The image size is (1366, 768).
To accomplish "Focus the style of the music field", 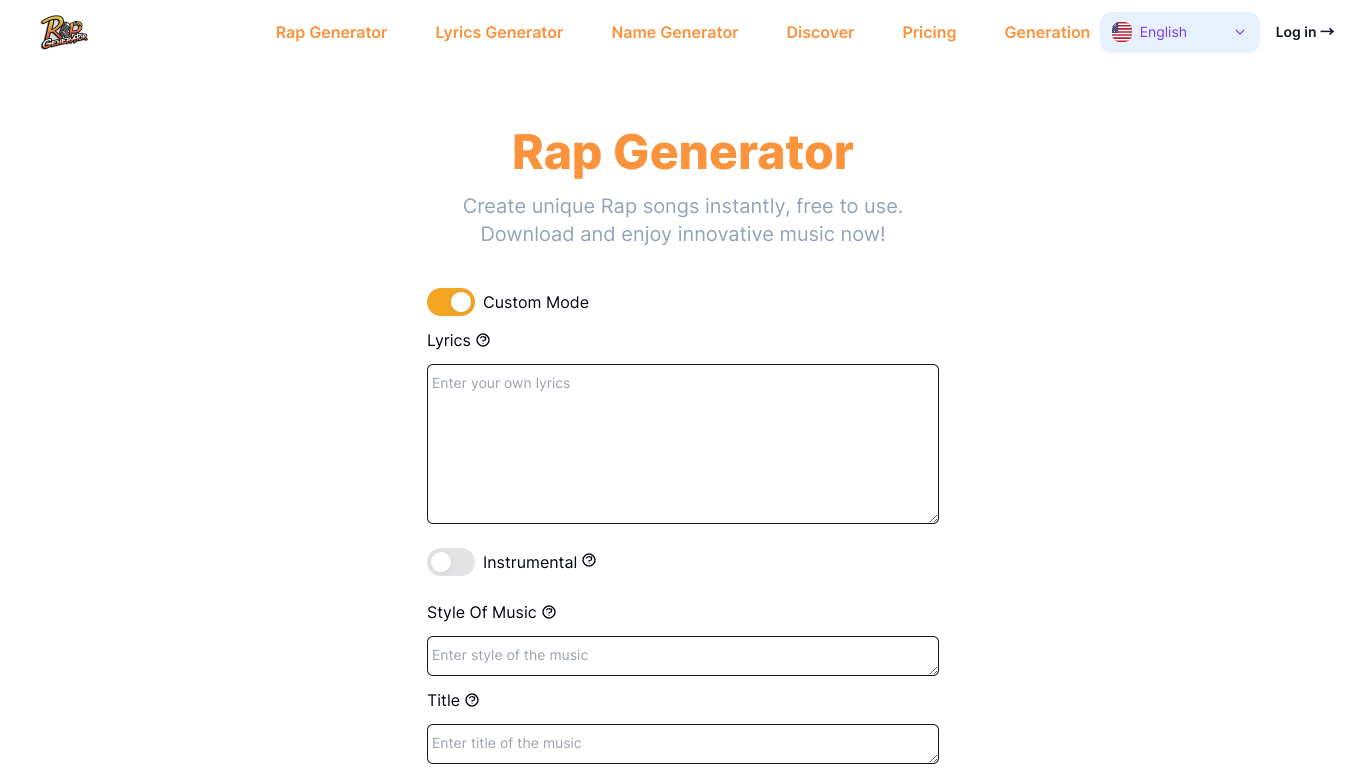I will [683, 656].
